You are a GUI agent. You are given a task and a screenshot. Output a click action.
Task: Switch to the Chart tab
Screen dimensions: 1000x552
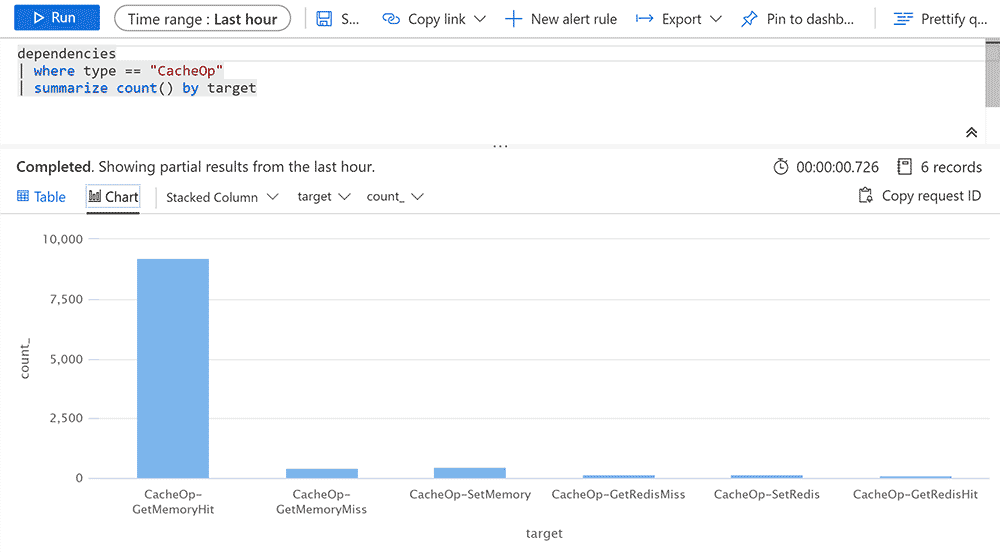coord(113,197)
